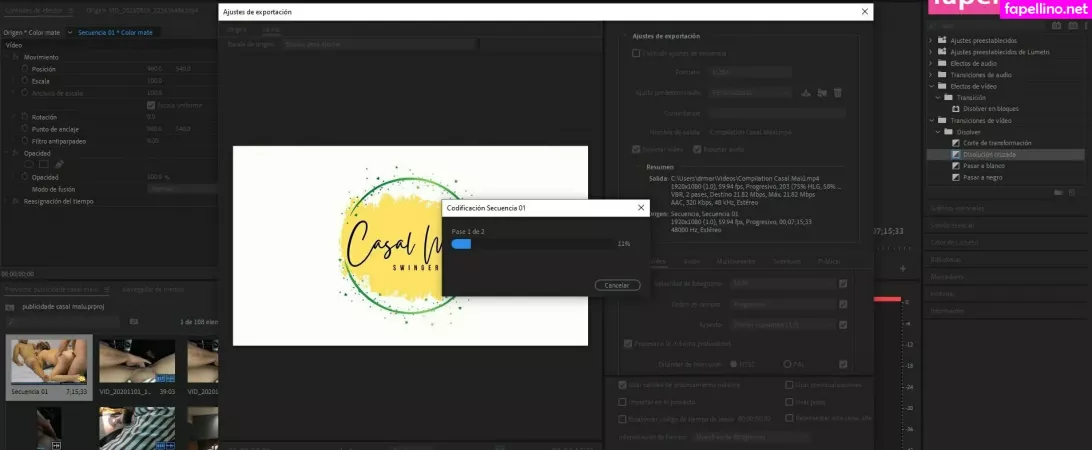Image resolution: width=1092 pixels, height=450 pixels.
Task: Click the delete preset trash icon
Action: click(838, 92)
